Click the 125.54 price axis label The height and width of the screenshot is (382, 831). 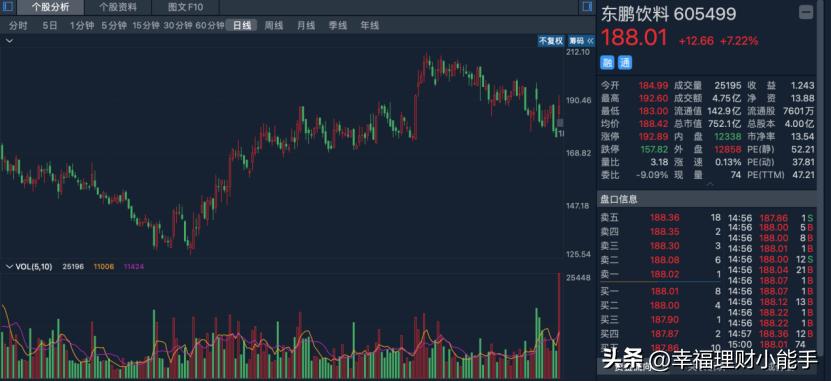(578, 254)
